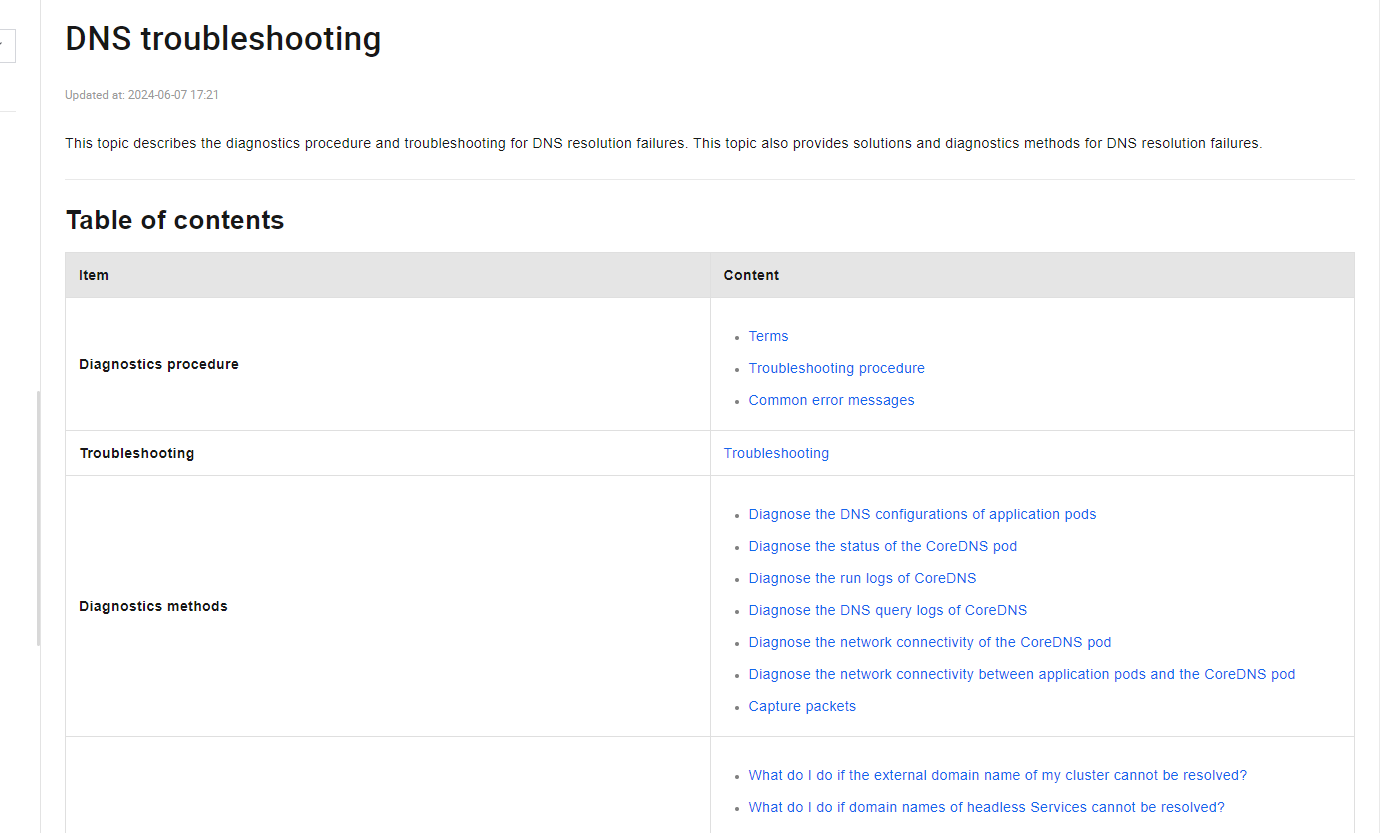Open the Troubleshooting procedure link
Image resolution: width=1399 pixels, height=833 pixels.
coord(836,368)
